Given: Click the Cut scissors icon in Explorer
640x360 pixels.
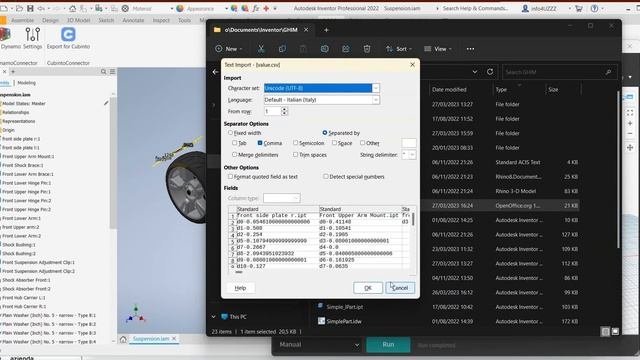Looking at the screenshot, I should [x=261, y=49].
